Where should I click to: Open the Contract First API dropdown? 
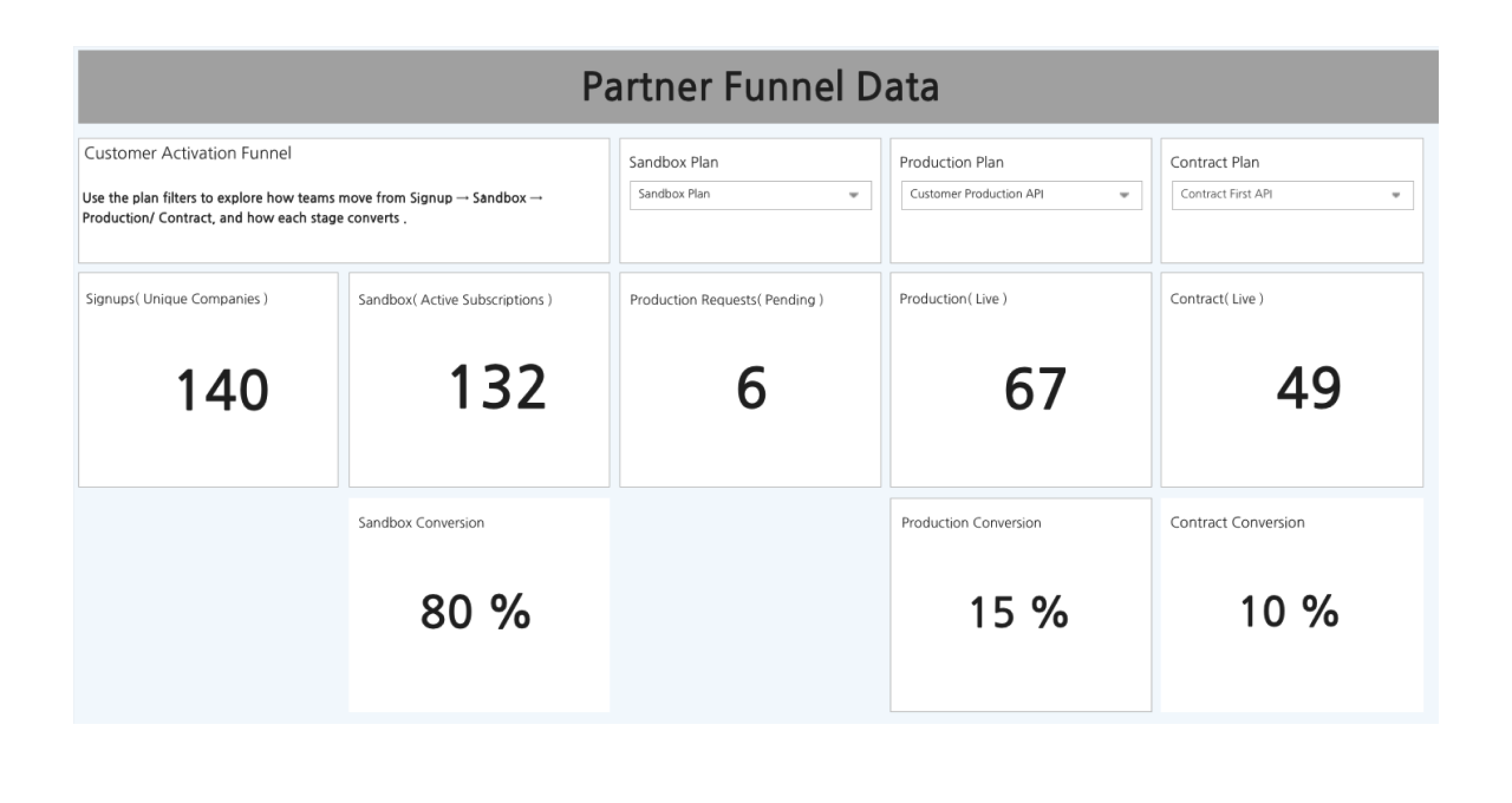[x=1291, y=195]
